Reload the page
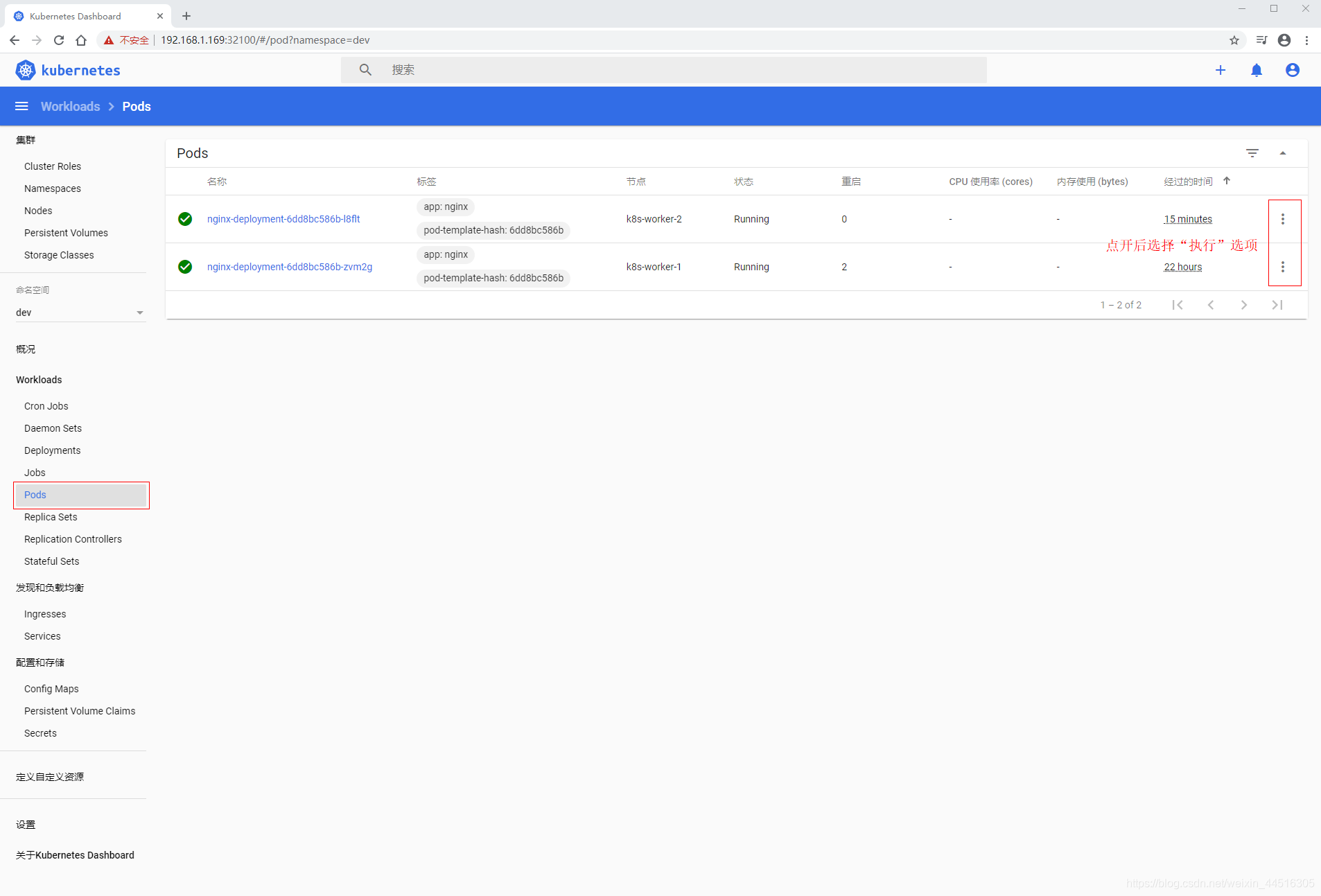1321x896 pixels. (59, 40)
